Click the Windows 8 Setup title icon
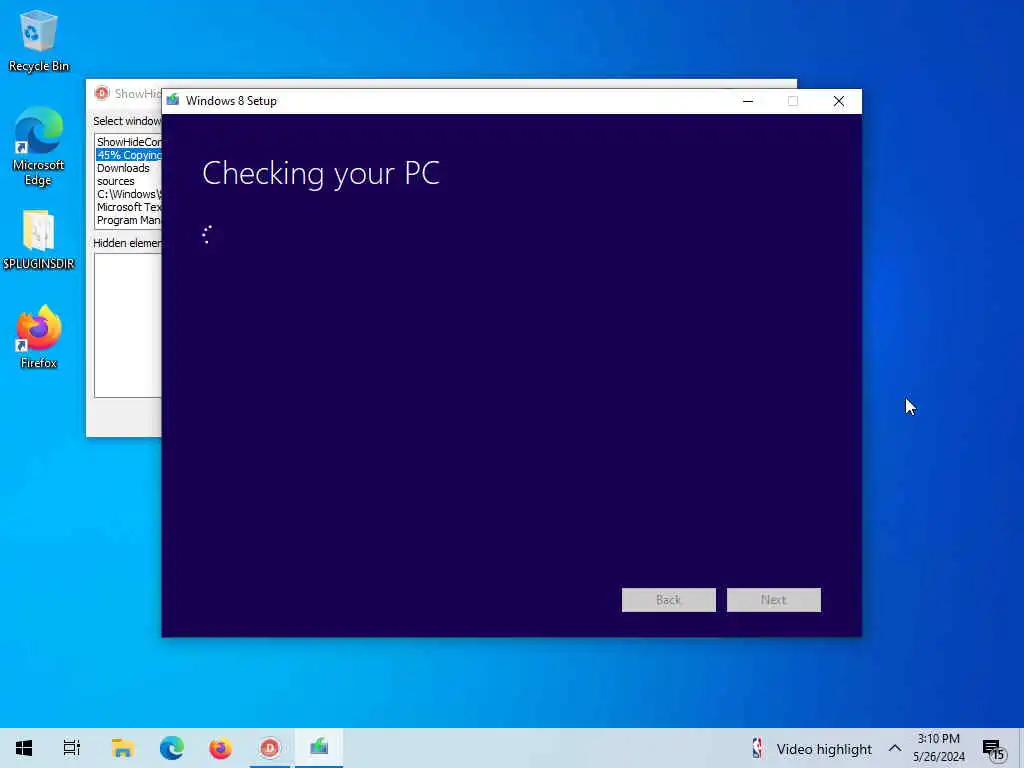The width and height of the screenshot is (1024, 768). 173,101
